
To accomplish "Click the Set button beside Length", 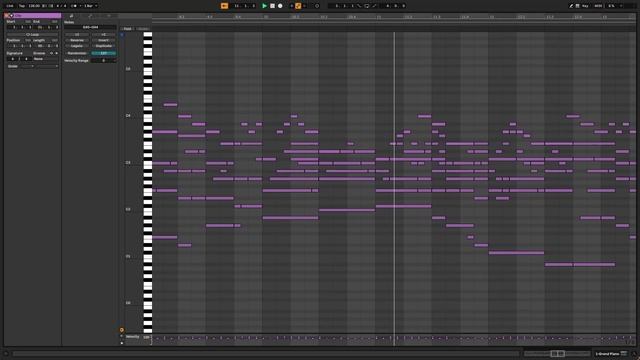I will coord(54,40).
